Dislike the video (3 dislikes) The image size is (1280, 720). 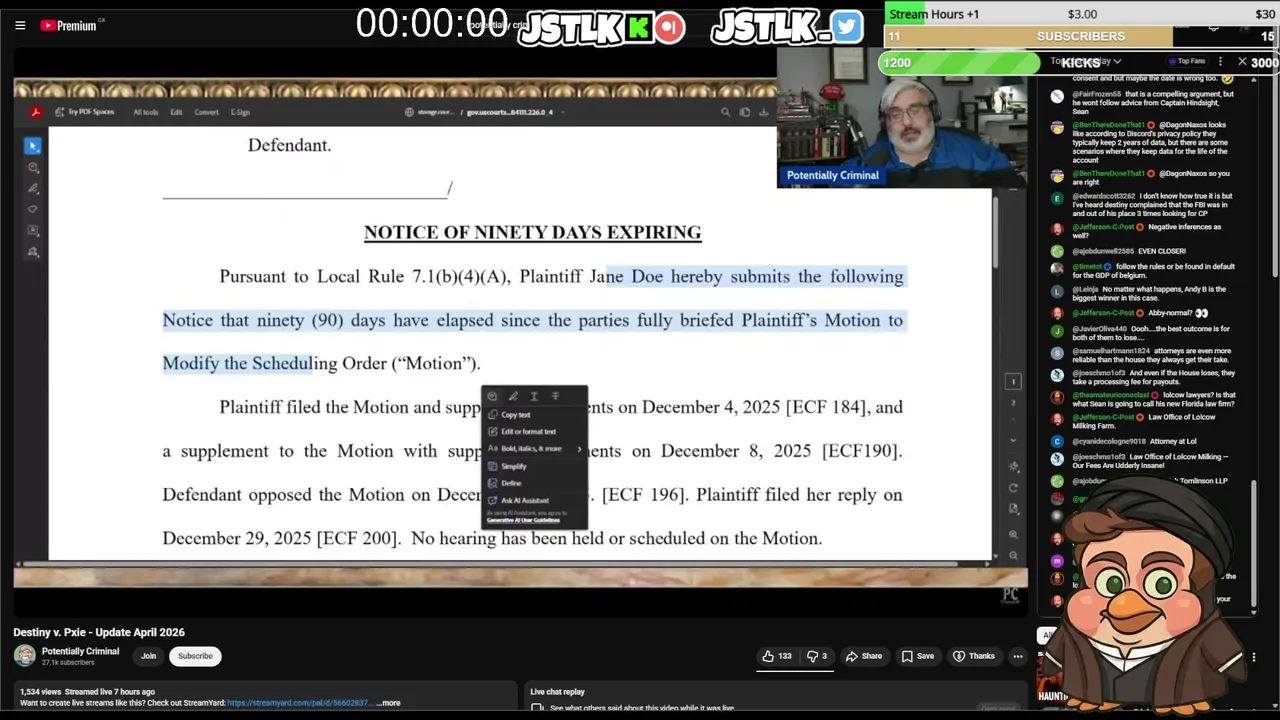coord(817,656)
